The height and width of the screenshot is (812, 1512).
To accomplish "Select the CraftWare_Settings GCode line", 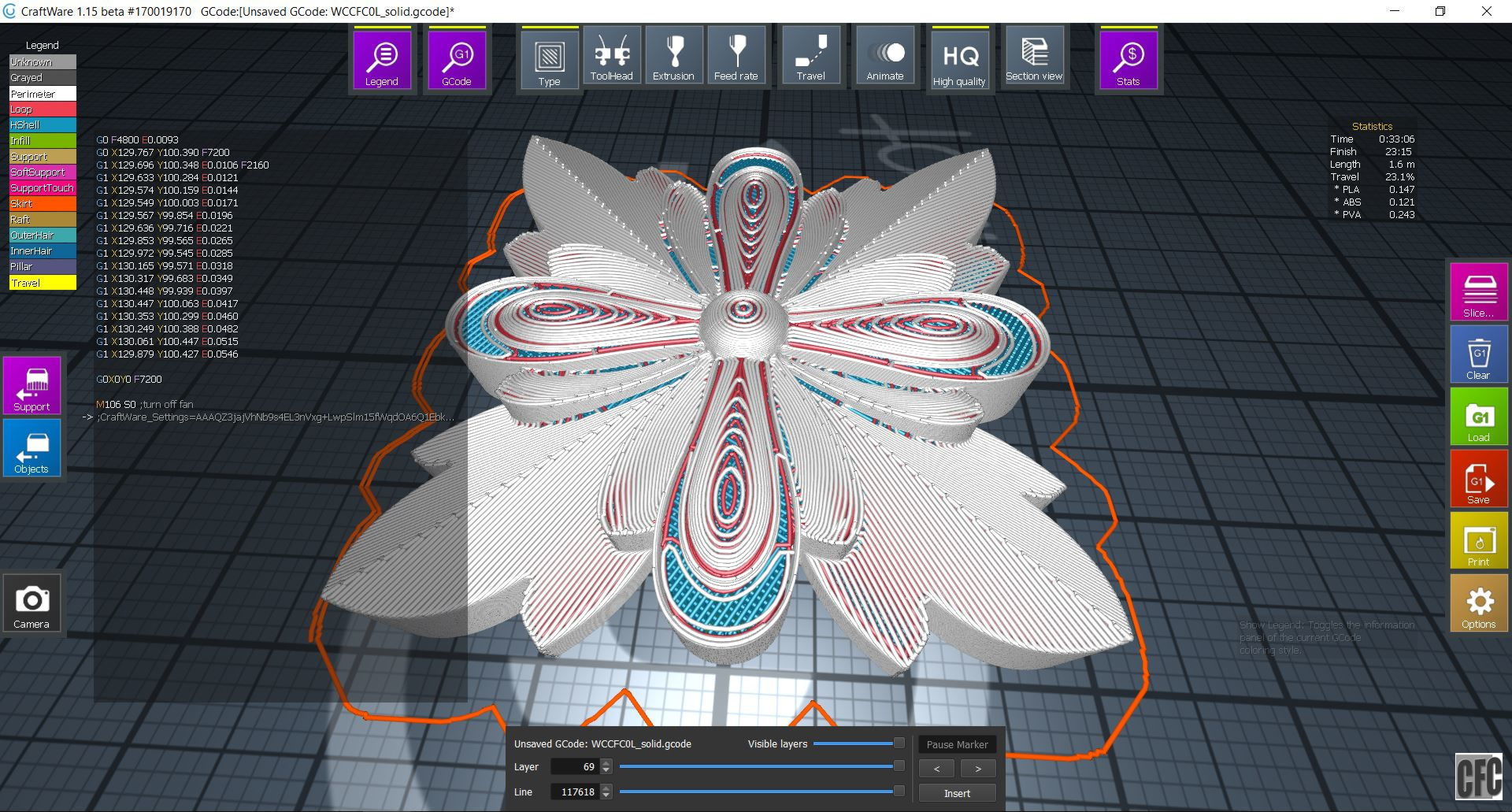I will [x=276, y=417].
